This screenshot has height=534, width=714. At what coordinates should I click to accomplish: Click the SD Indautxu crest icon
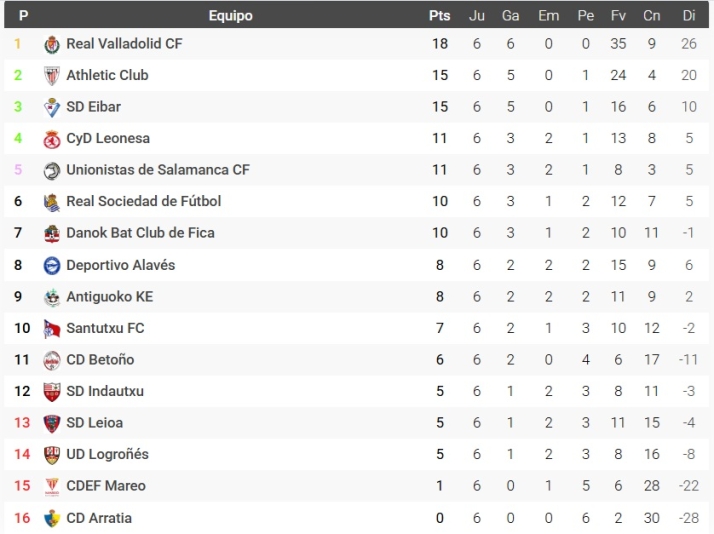point(52,392)
